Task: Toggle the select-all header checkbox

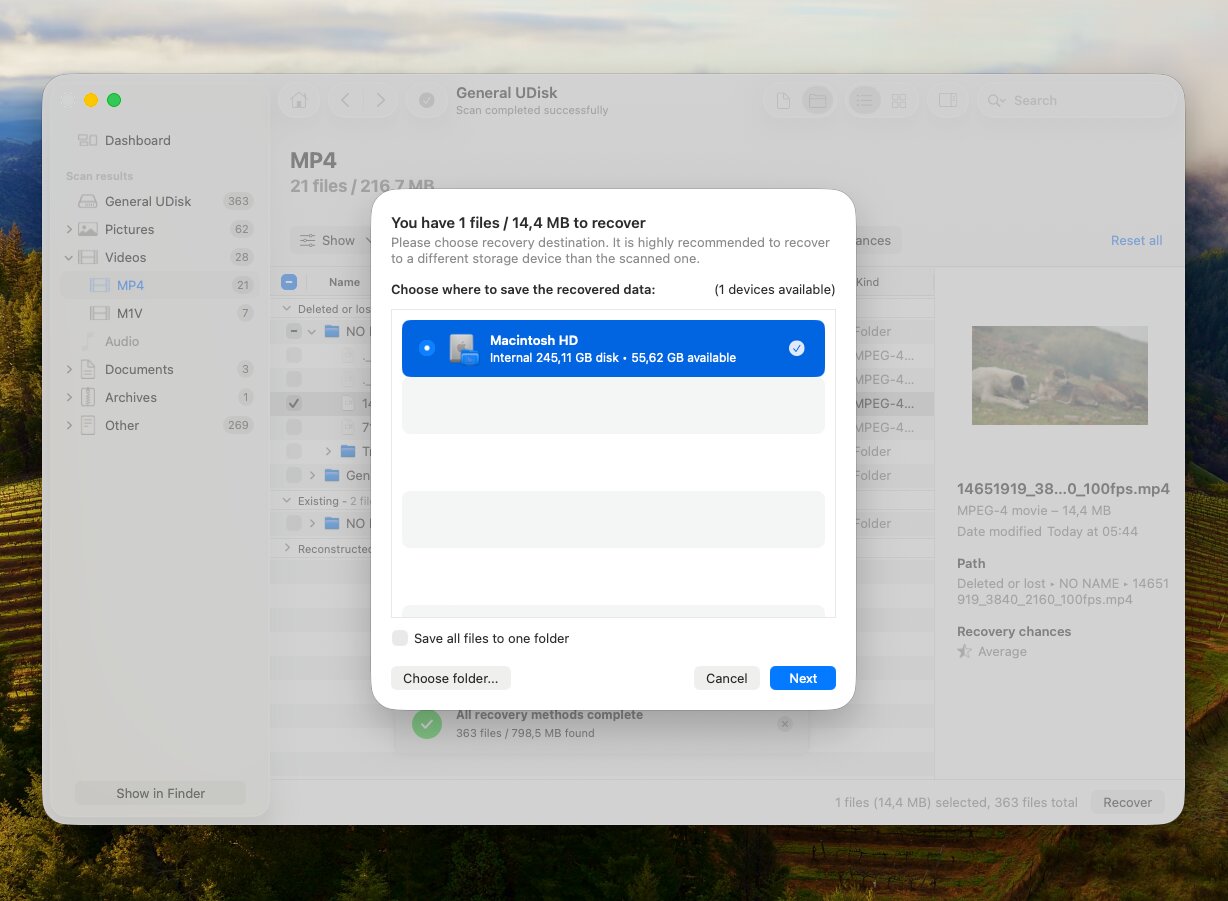Action: click(289, 282)
